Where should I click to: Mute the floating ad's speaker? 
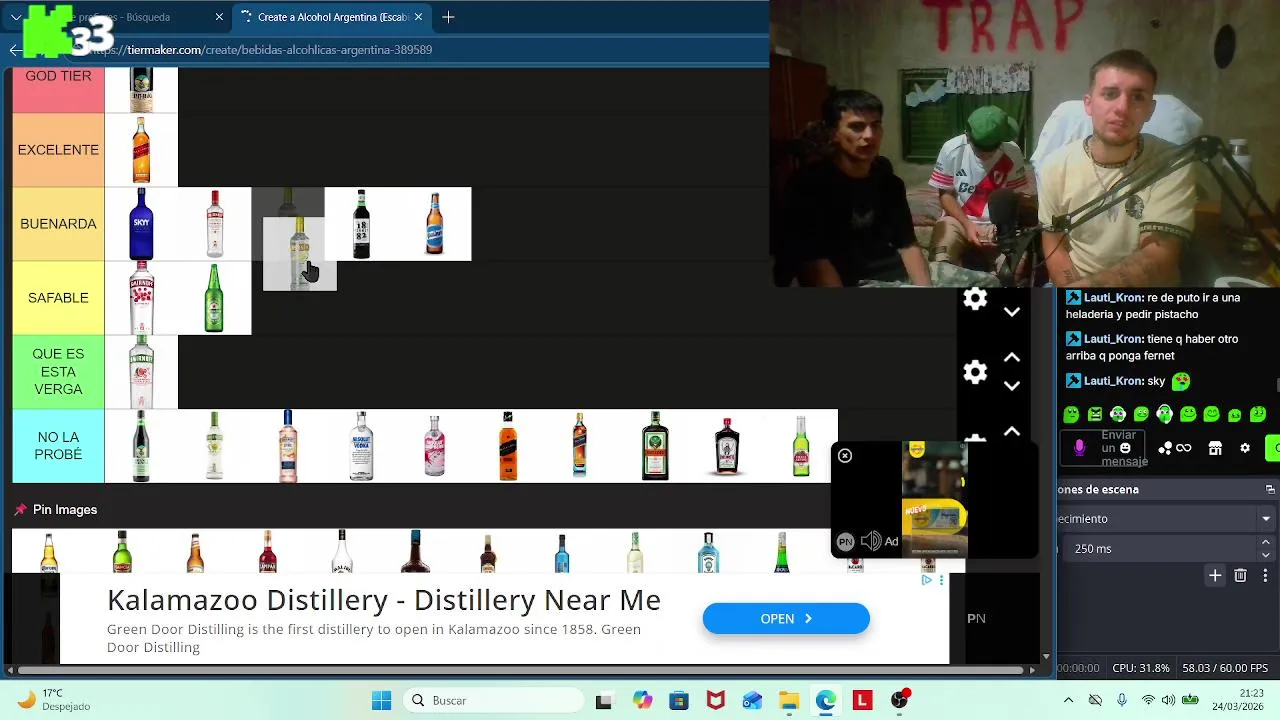click(x=871, y=541)
